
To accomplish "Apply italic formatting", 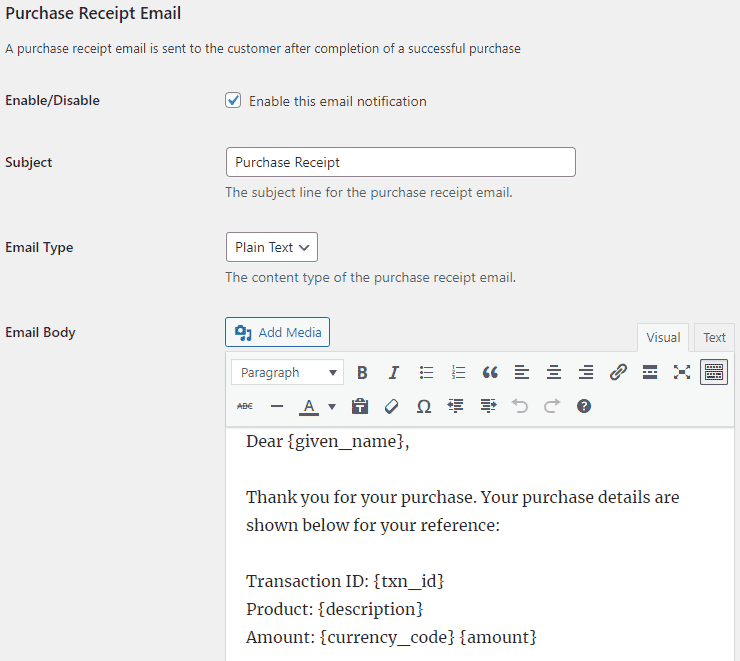I will 394,373.
